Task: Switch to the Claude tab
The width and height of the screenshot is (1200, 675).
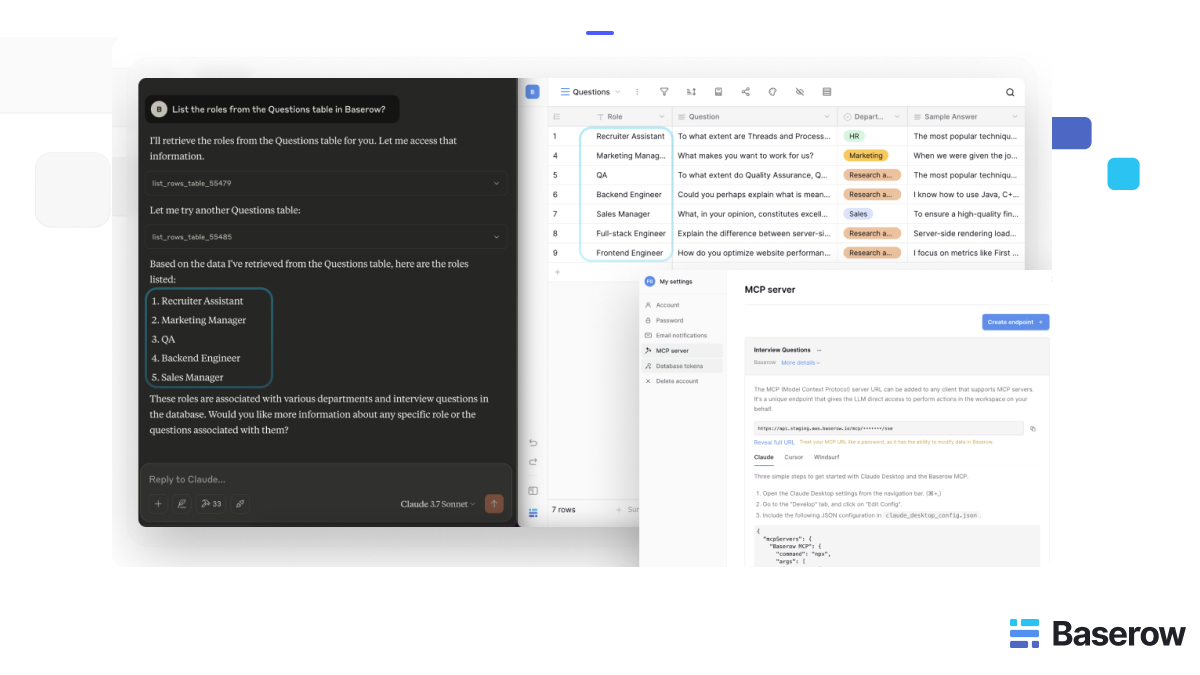Action: point(764,457)
